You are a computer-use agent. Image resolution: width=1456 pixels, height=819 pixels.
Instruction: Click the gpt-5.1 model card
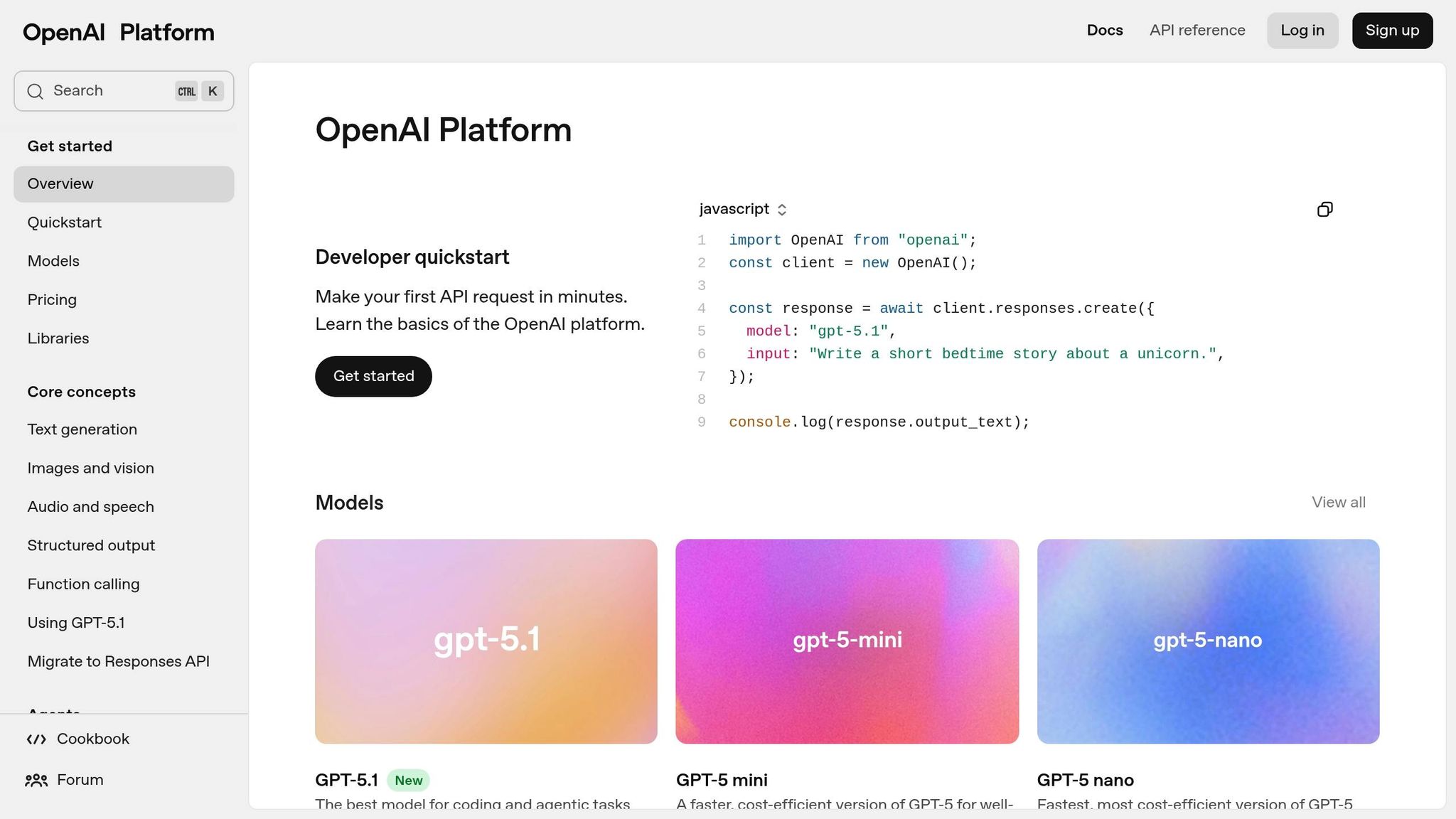[486, 641]
